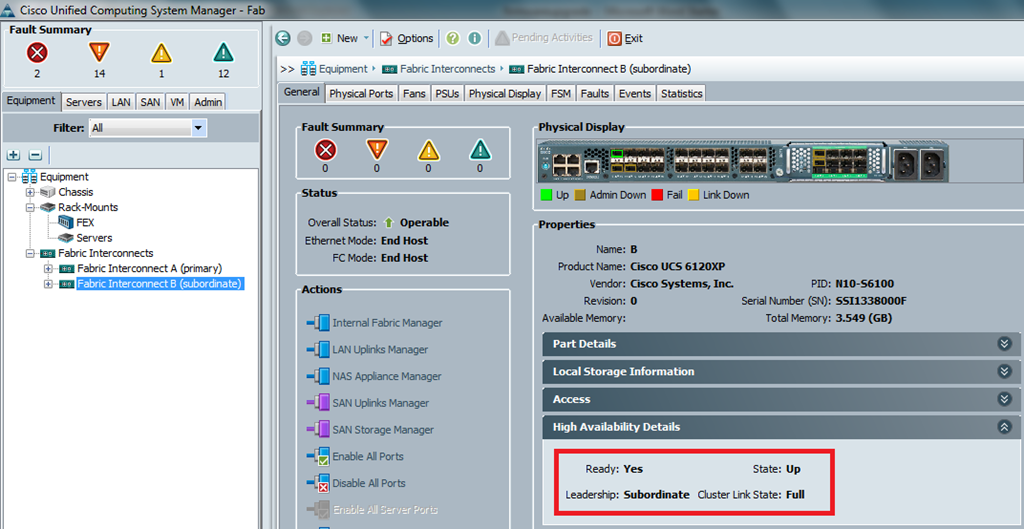This screenshot has height=529, width=1024.
Task: Switch to the SAN navigation tab
Action: coord(150,102)
